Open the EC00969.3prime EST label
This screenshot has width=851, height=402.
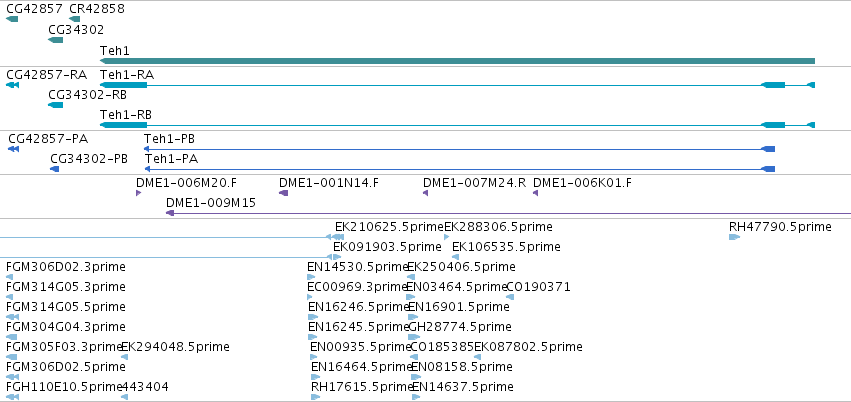(357, 286)
